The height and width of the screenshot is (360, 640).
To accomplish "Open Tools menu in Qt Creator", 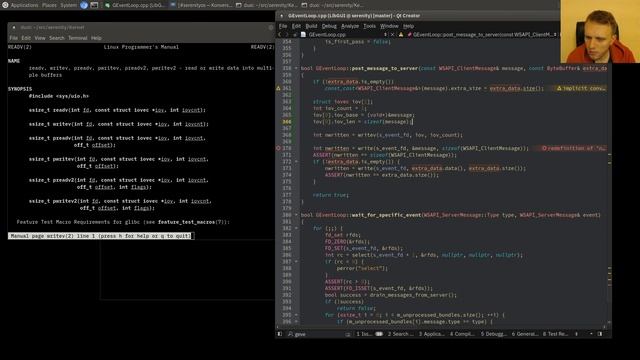I will click(369, 26).
